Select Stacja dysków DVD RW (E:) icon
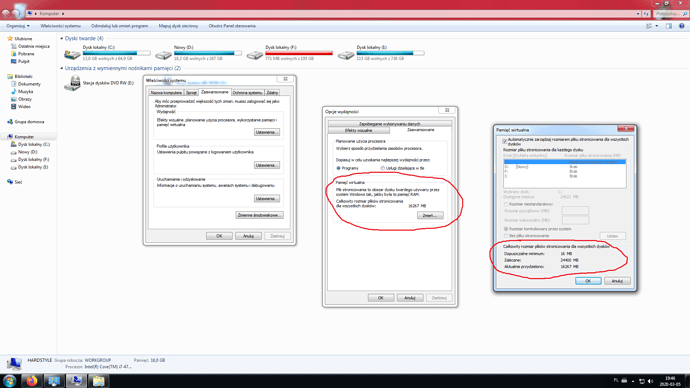Screen dimensions: 690x388 point(72,83)
